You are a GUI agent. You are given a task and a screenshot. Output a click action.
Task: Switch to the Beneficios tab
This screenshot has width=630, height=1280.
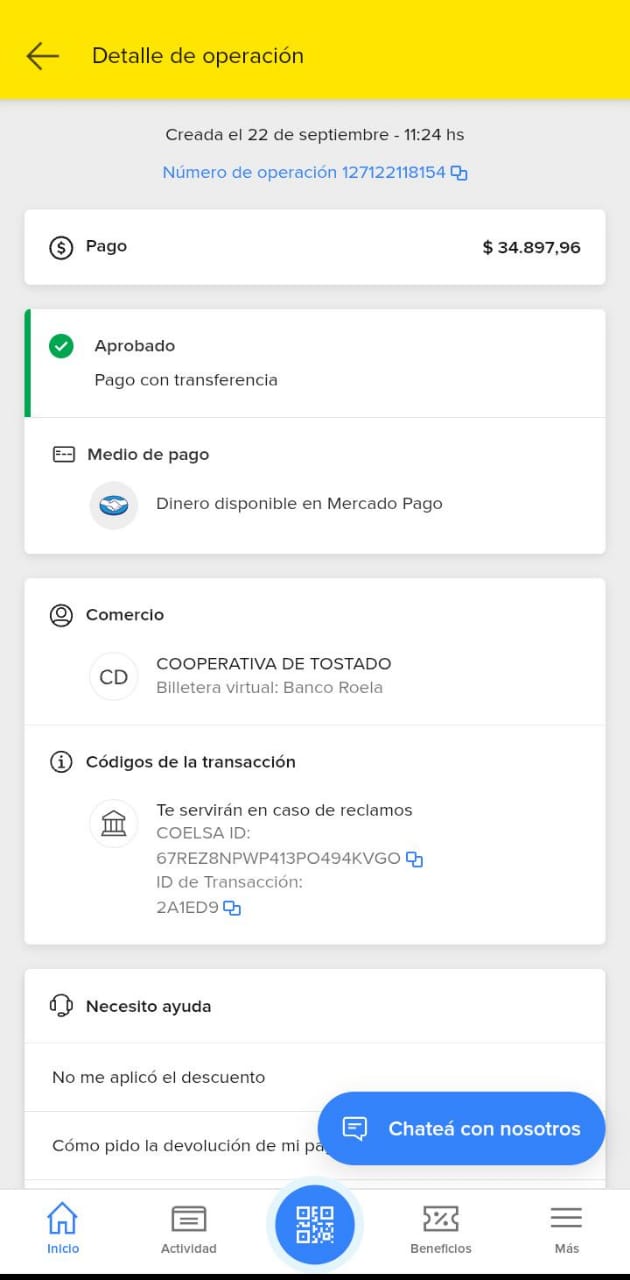[441, 1228]
